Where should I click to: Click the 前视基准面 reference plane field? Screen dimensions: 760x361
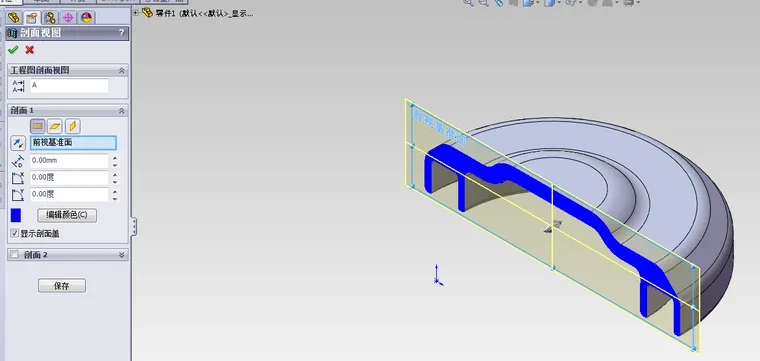tap(73, 143)
